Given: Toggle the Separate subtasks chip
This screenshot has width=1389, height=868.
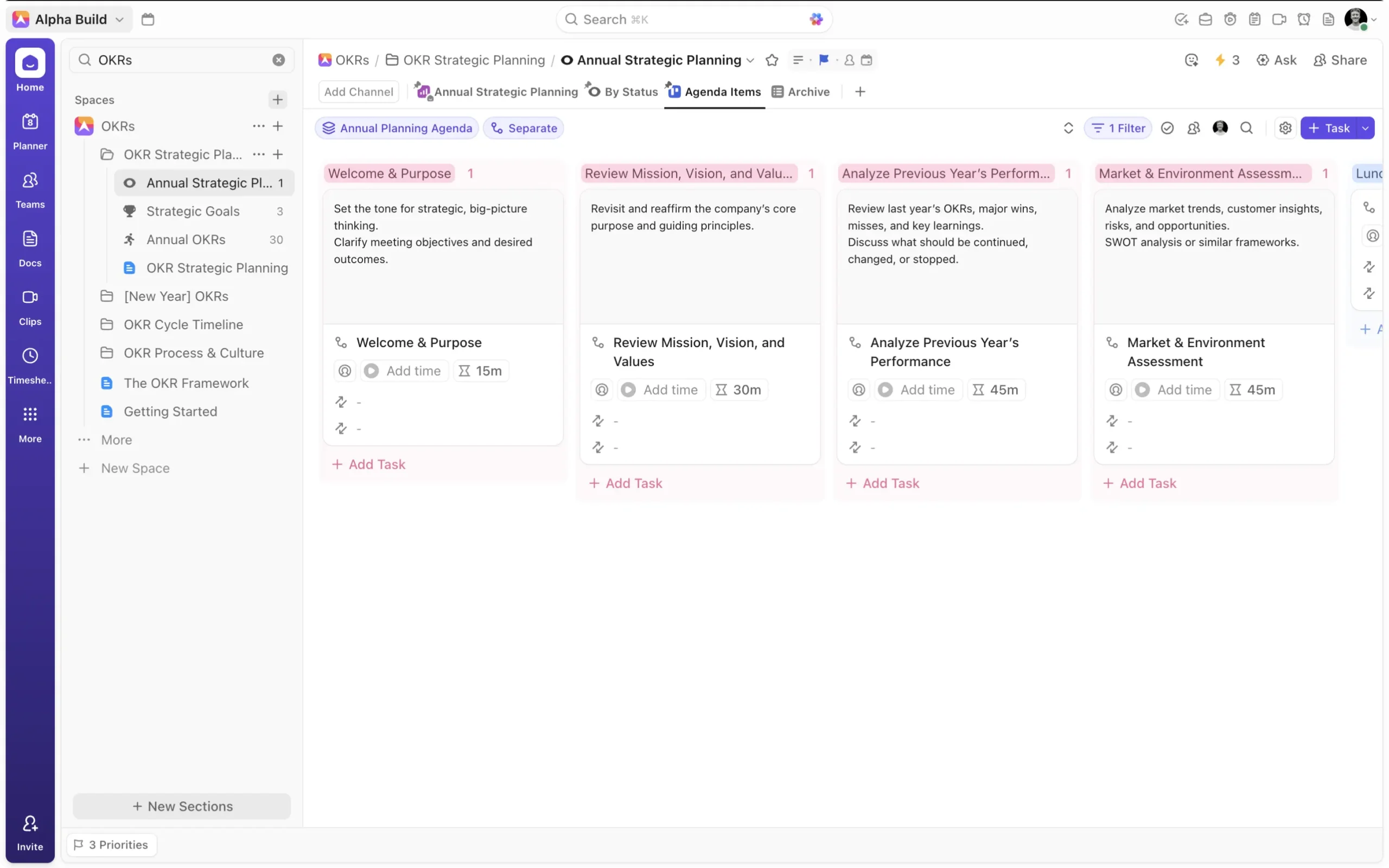Looking at the screenshot, I should (524, 128).
